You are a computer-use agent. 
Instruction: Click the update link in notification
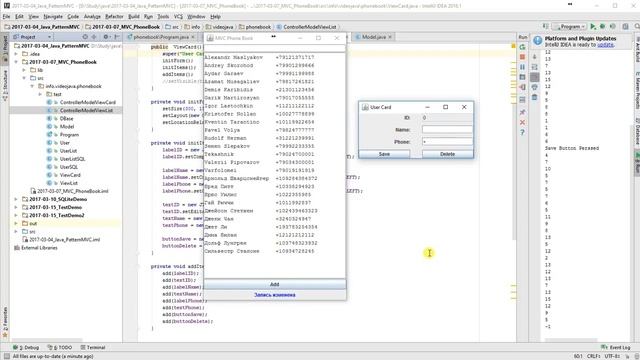[x=605, y=44]
